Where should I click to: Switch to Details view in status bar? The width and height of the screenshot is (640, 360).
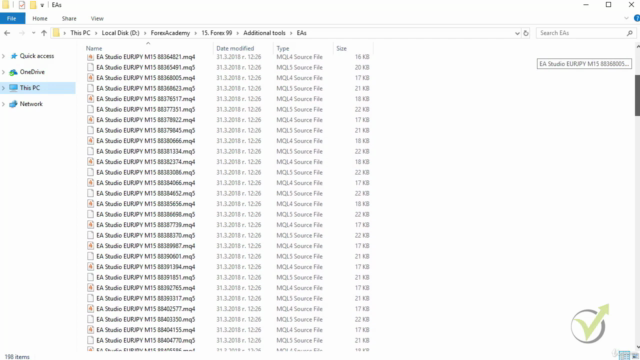click(x=624, y=356)
